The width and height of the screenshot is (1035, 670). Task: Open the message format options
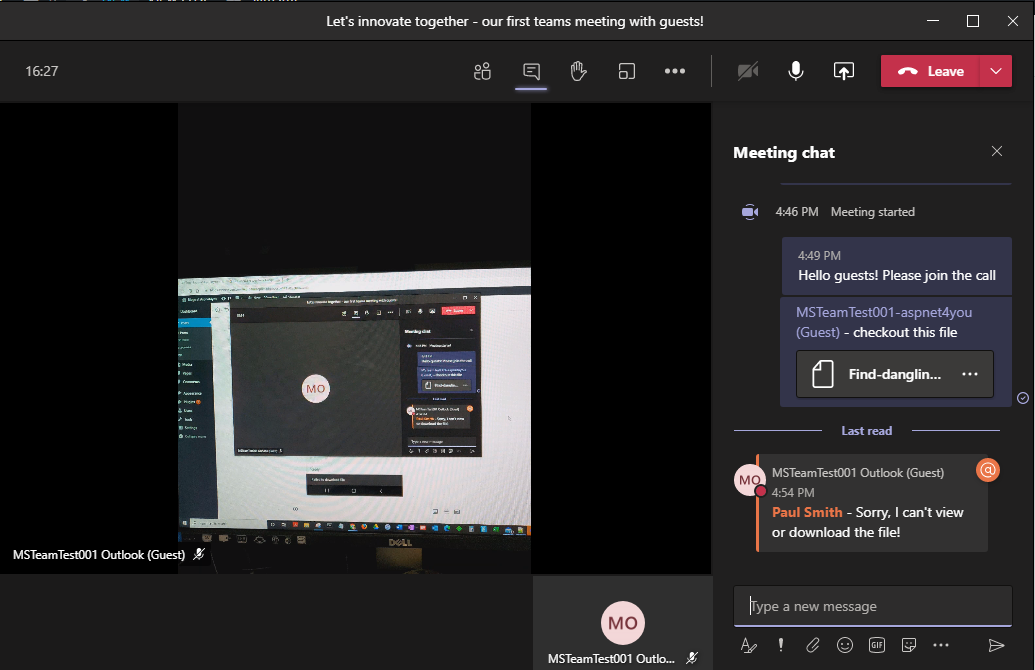[749, 646]
